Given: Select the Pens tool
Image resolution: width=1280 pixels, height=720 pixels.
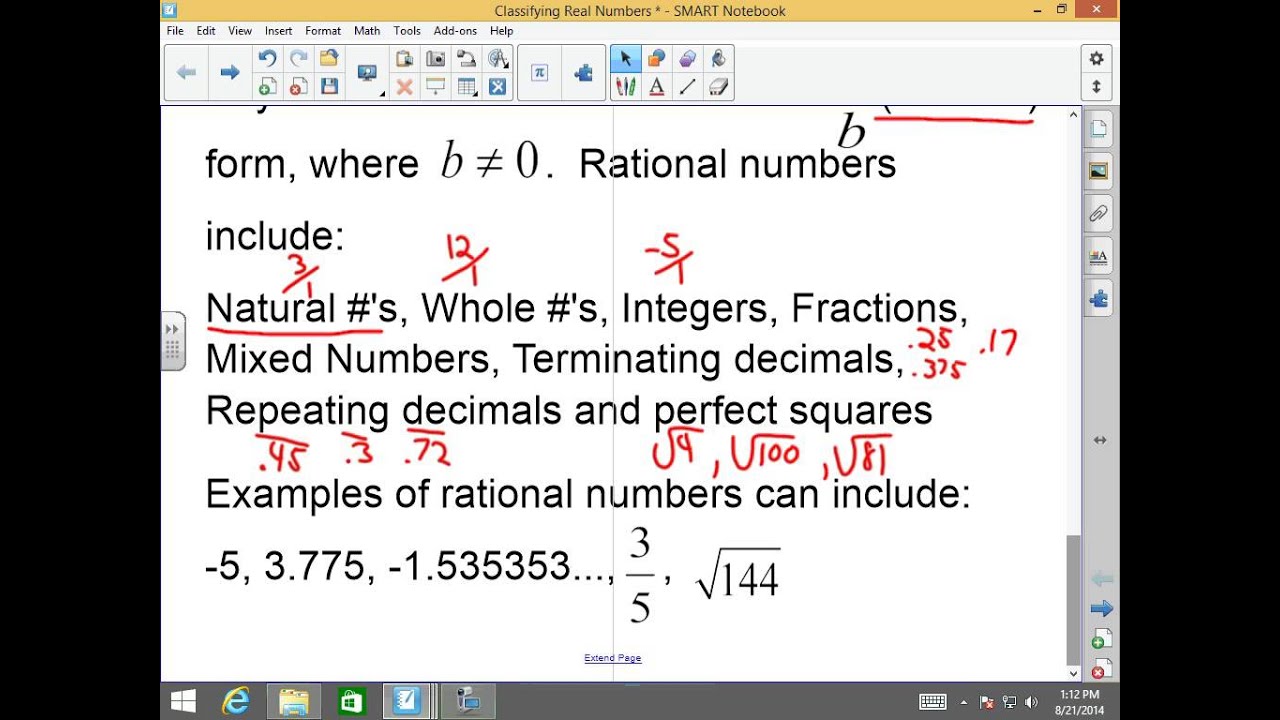Looking at the screenshot, I should click(x=626, y=87).
